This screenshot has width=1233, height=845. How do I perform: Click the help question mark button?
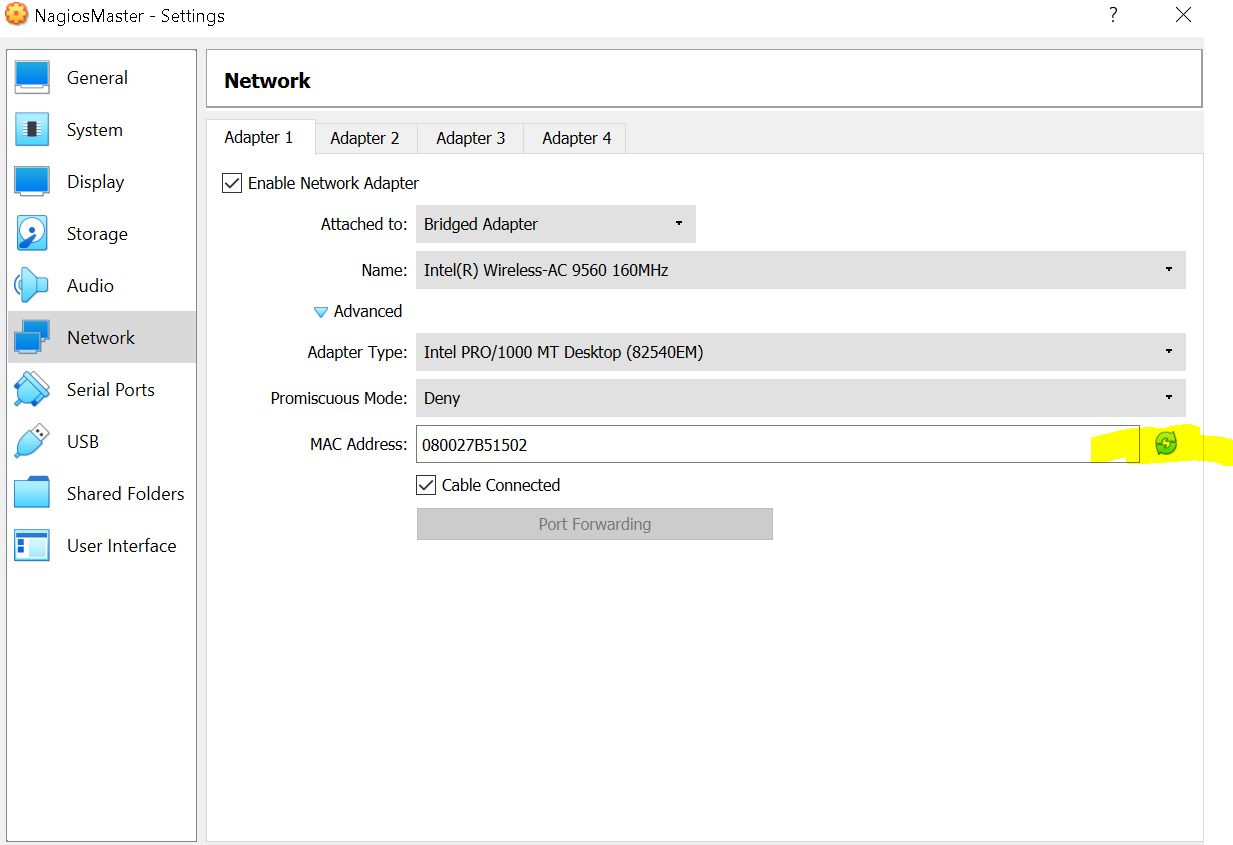point(1112,15)
